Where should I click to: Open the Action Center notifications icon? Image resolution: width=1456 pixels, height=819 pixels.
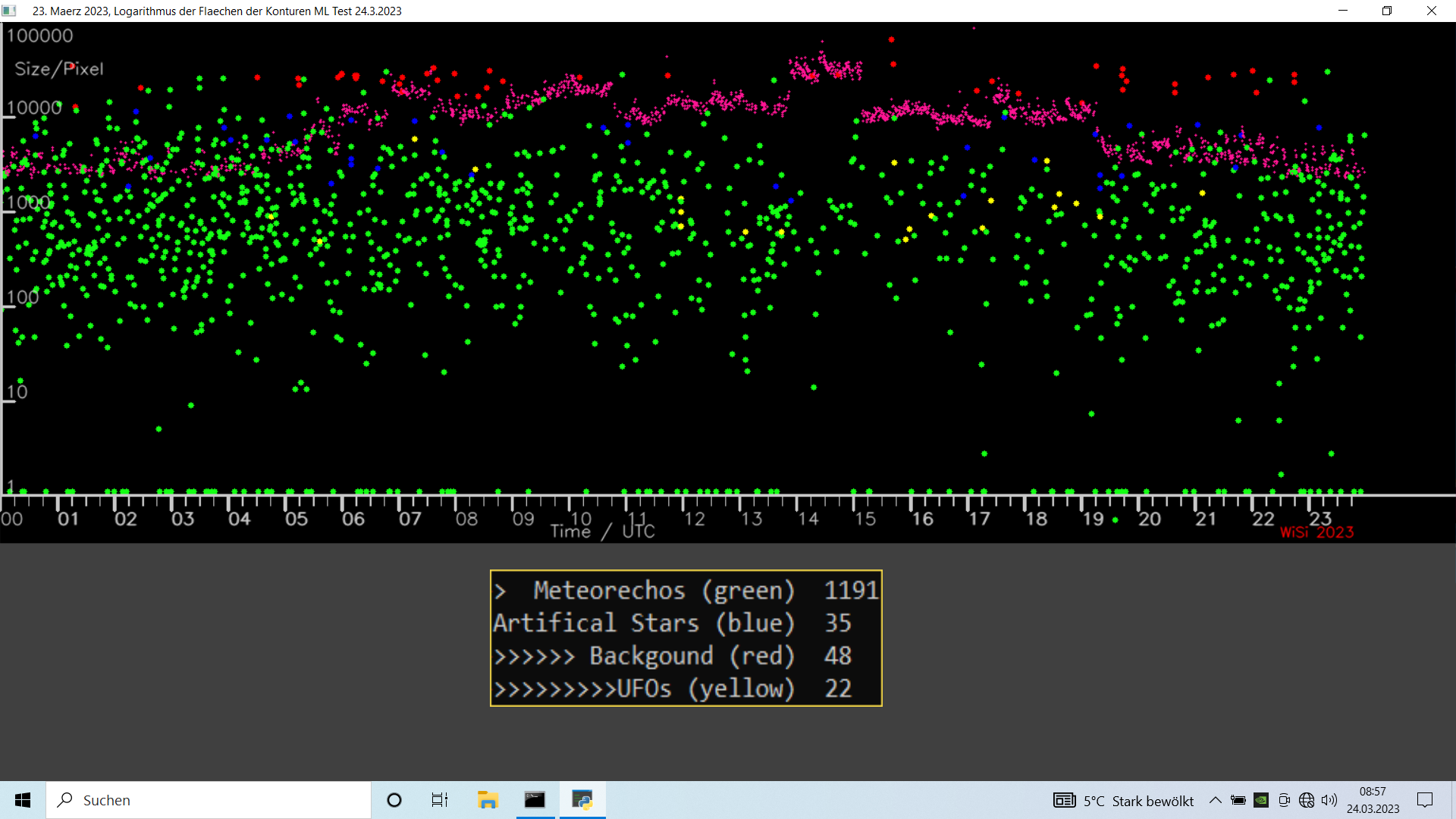point(1425,800)
